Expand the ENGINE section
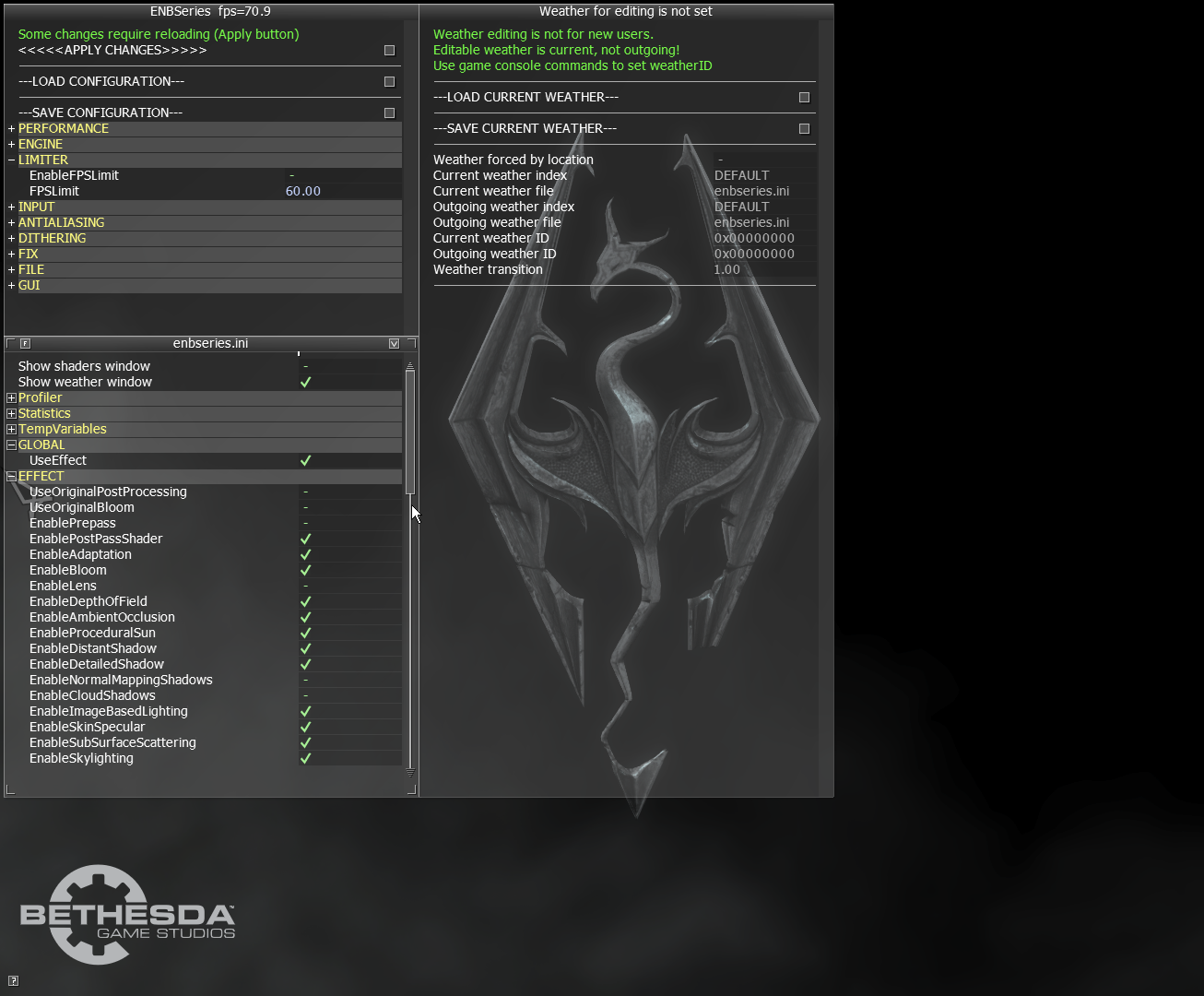1204x996 pixels. coord(11,144)
